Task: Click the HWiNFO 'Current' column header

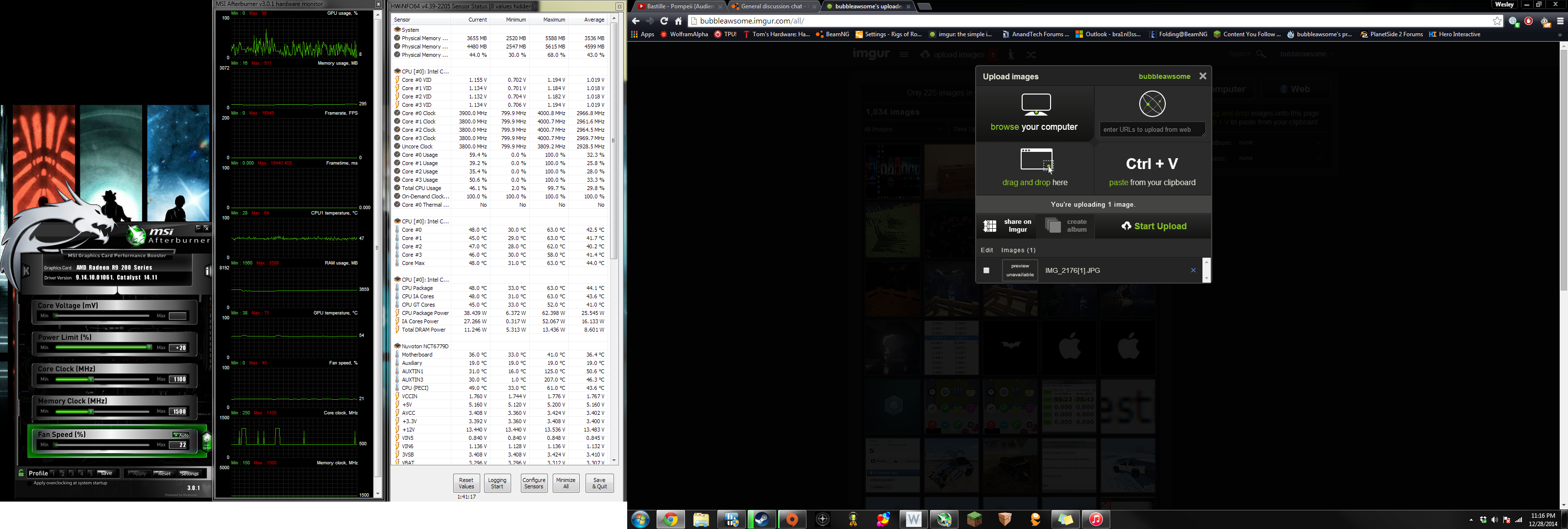Action: (477, 20)
